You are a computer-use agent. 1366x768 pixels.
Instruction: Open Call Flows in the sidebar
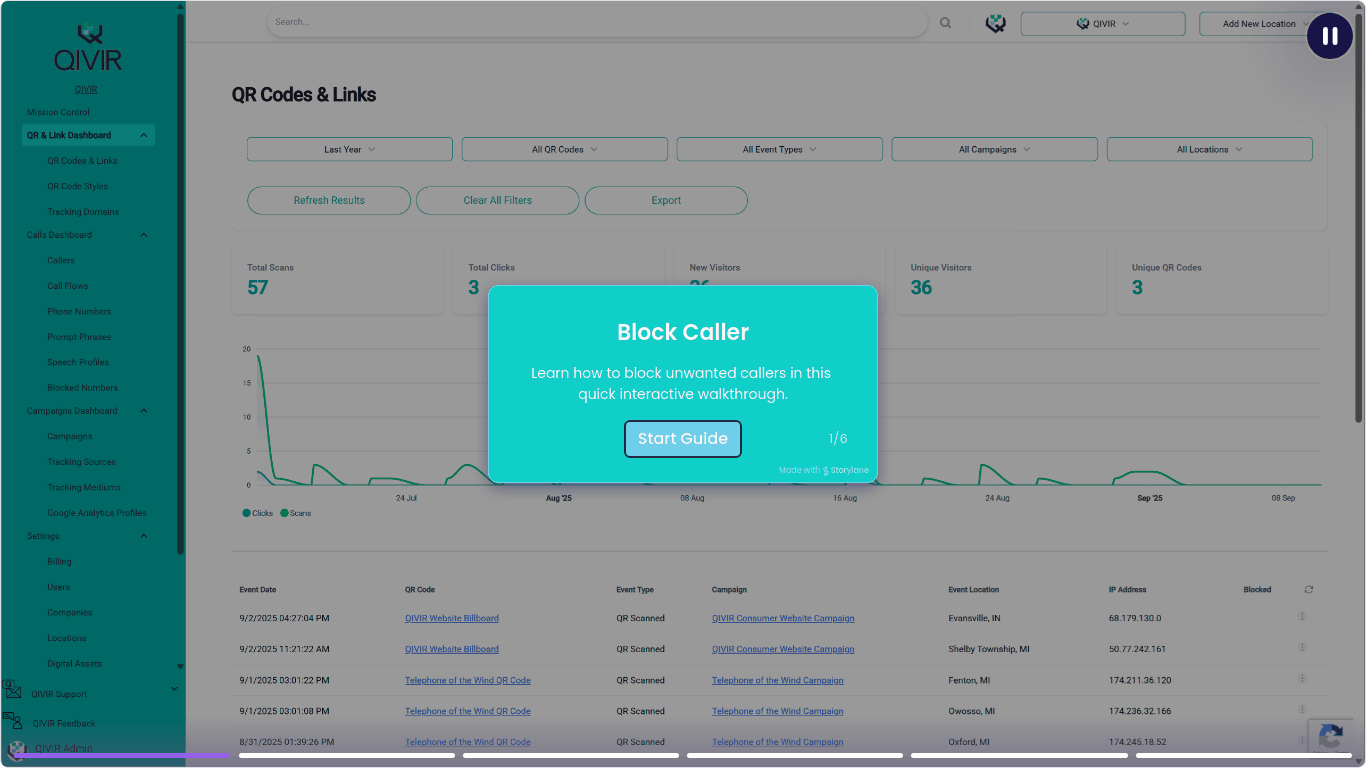pos(68,286)
